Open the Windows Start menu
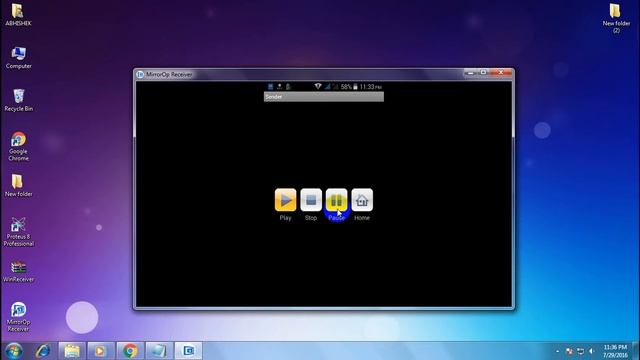640x360 pixels. pyautogui.click(x=14, y=351)
